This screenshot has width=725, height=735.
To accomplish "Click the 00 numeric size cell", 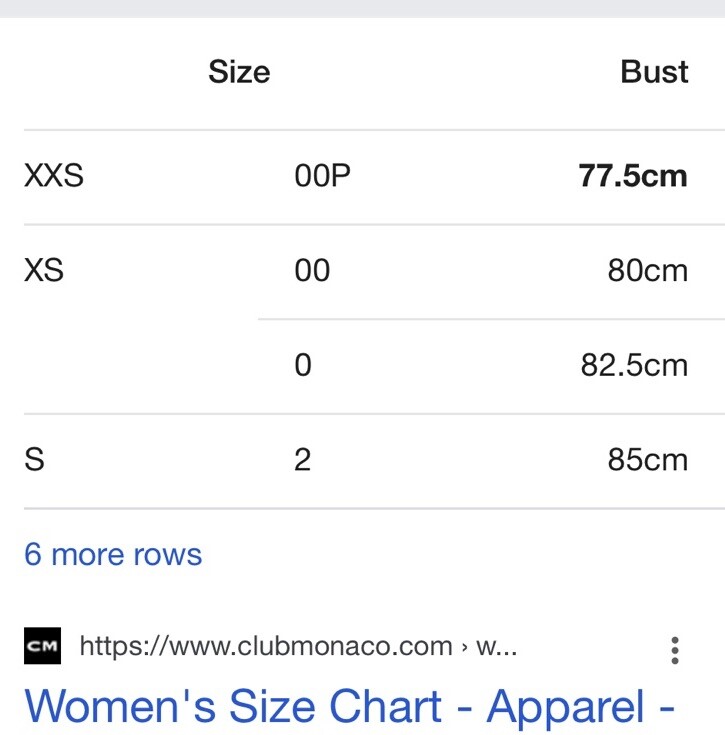I will (312, 270).
